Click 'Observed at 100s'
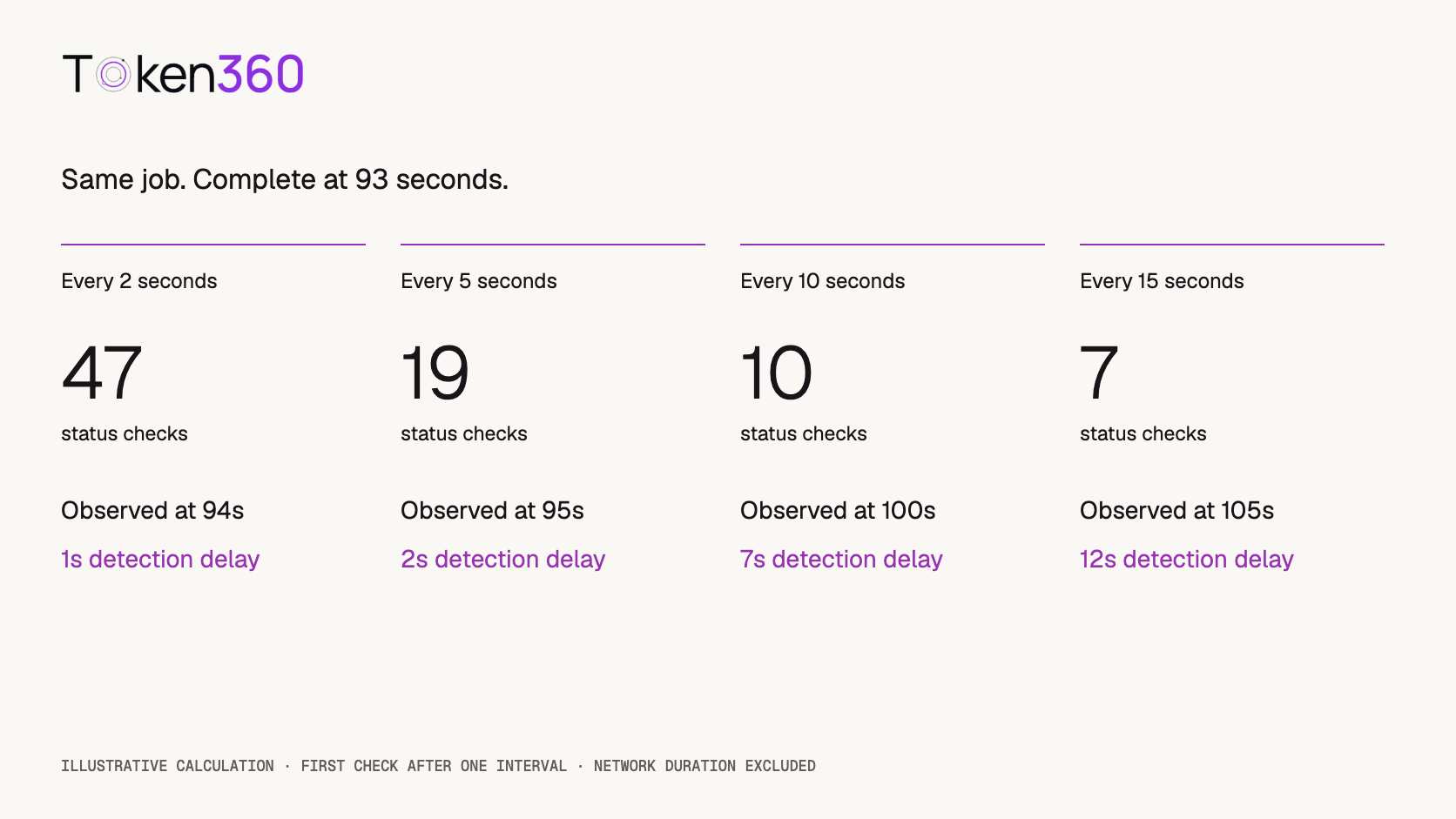 (x=838, y=510)
